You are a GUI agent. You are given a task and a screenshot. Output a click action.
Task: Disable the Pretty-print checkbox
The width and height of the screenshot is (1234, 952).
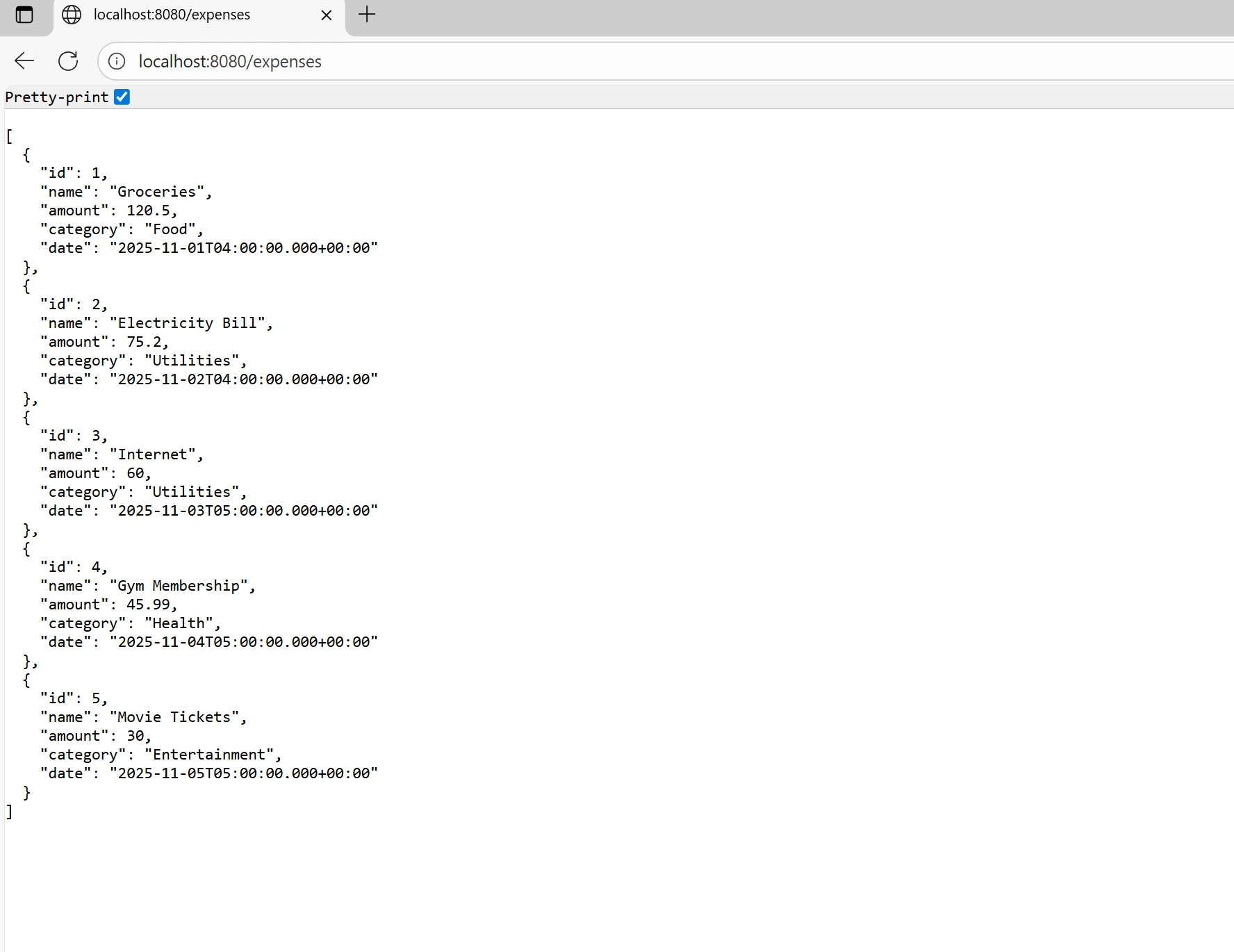(122, 97)
